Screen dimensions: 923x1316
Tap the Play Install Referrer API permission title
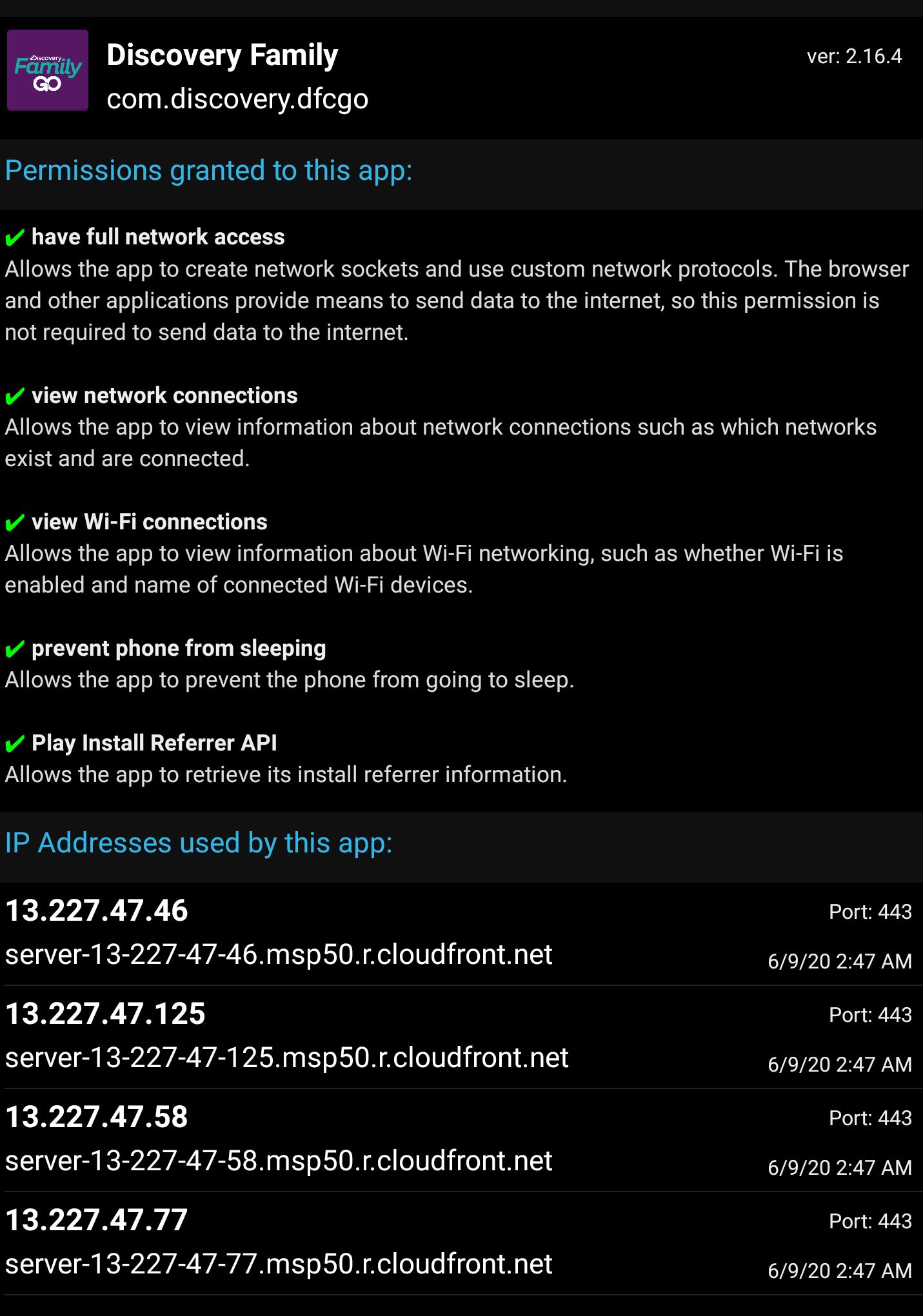[154, 743]
